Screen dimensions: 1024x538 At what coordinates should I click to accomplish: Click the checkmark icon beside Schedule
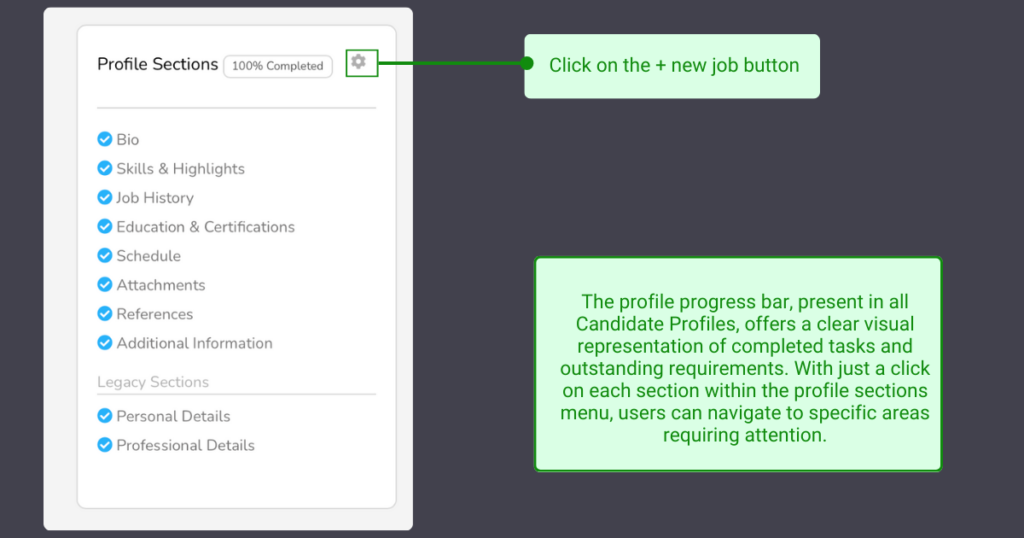tap(104, 255)
